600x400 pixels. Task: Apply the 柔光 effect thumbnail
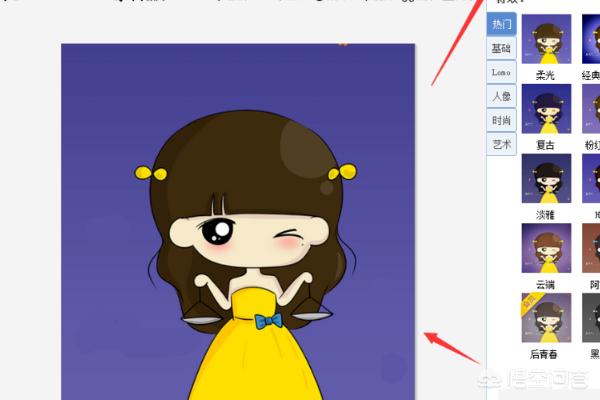[x=546, y=39]
